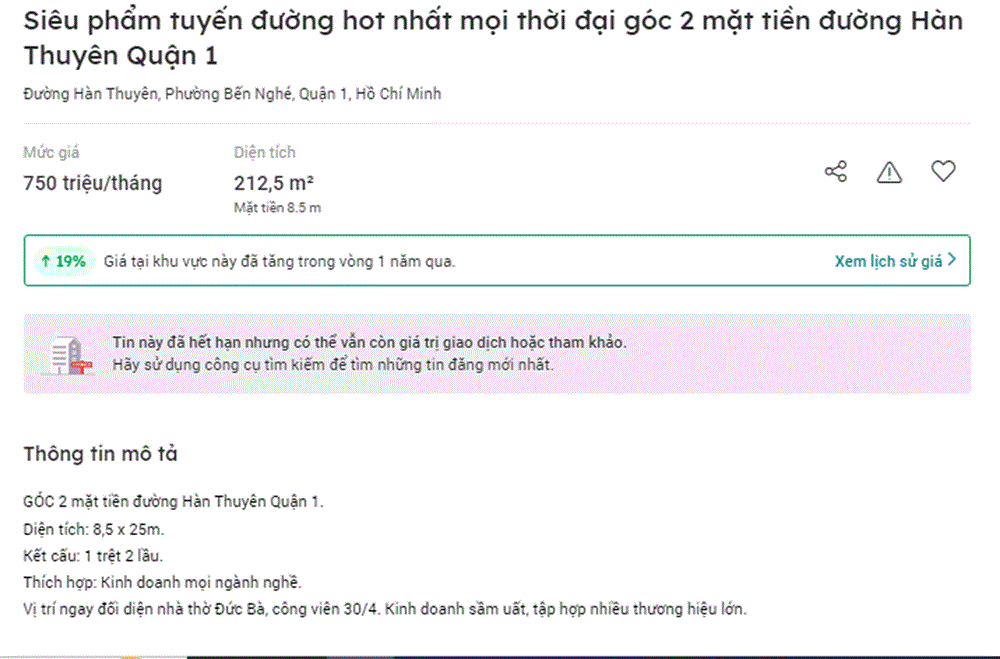Select the price '750 triệu/tháng'
Image resolution: width=1000 pixels, height=659 pixels.
pos(94,183)
